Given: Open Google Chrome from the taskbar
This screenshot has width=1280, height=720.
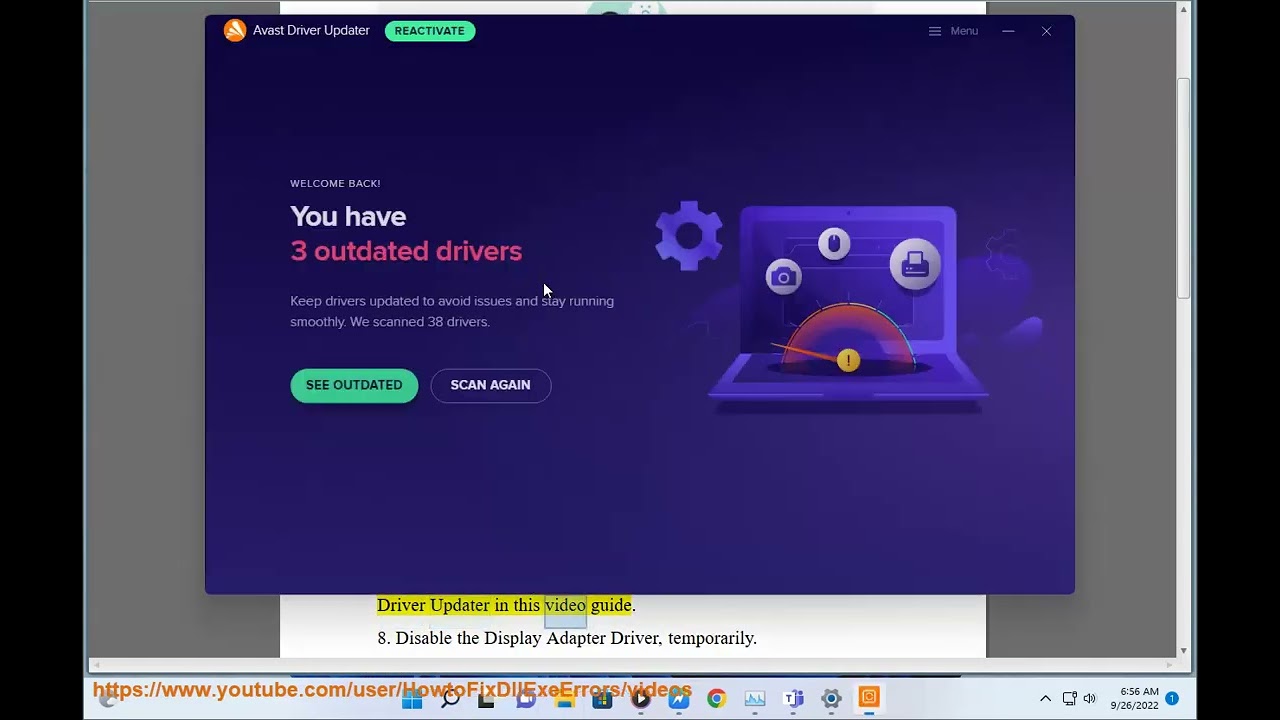Looking at the screenshot, I should coord(717,699).
